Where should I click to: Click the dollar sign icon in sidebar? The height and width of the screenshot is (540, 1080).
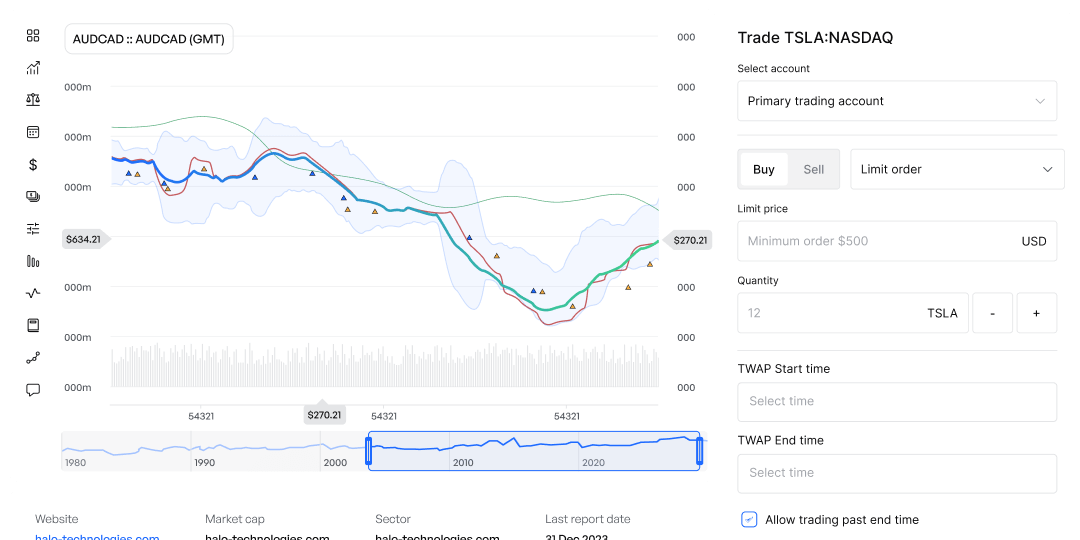point(33,165)
